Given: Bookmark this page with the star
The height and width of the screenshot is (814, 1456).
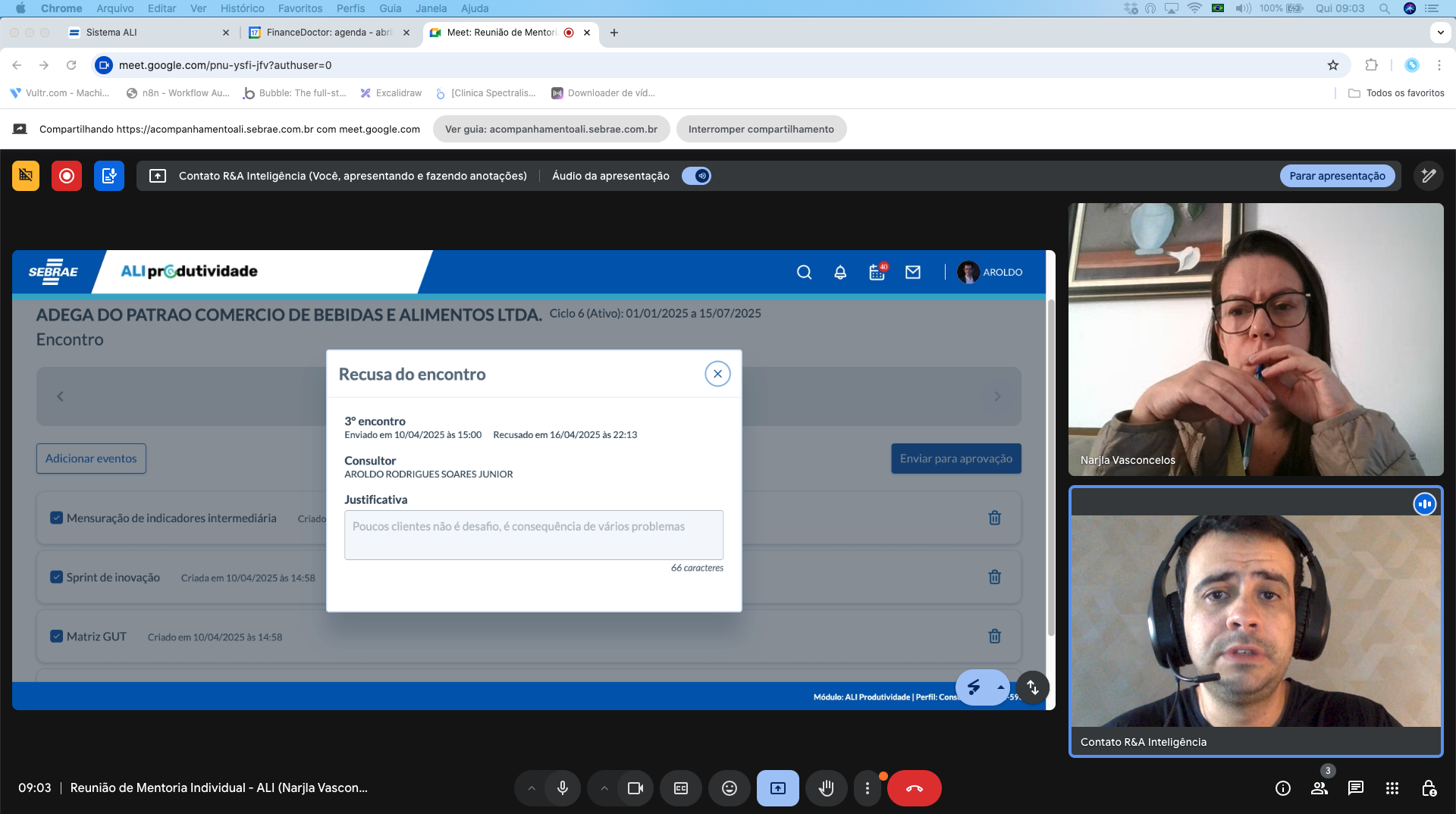Looking at the screenshot, I should tap(1333, 65).
